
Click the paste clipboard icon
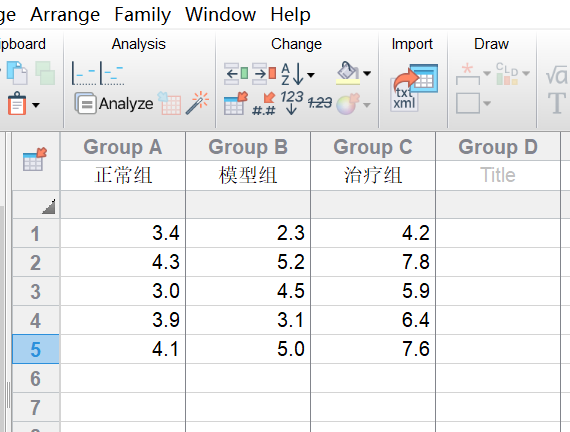click(x=17, y=104)
